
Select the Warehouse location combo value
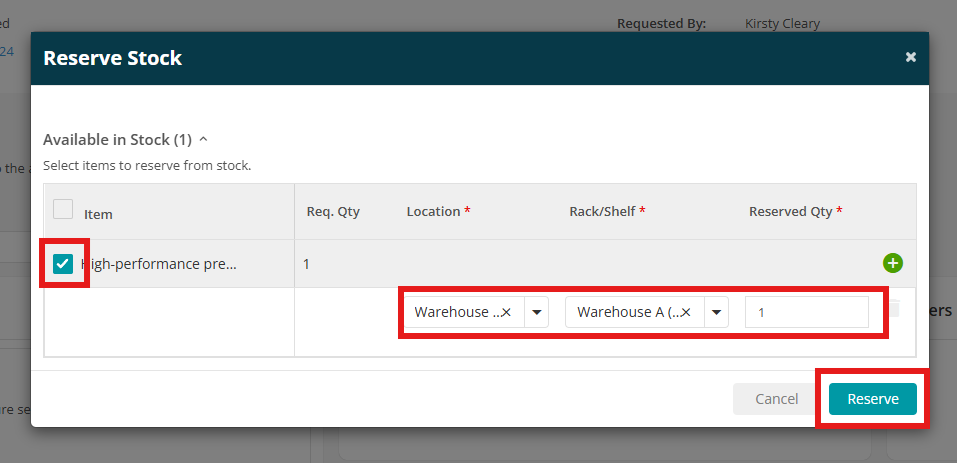pos(457,312)
